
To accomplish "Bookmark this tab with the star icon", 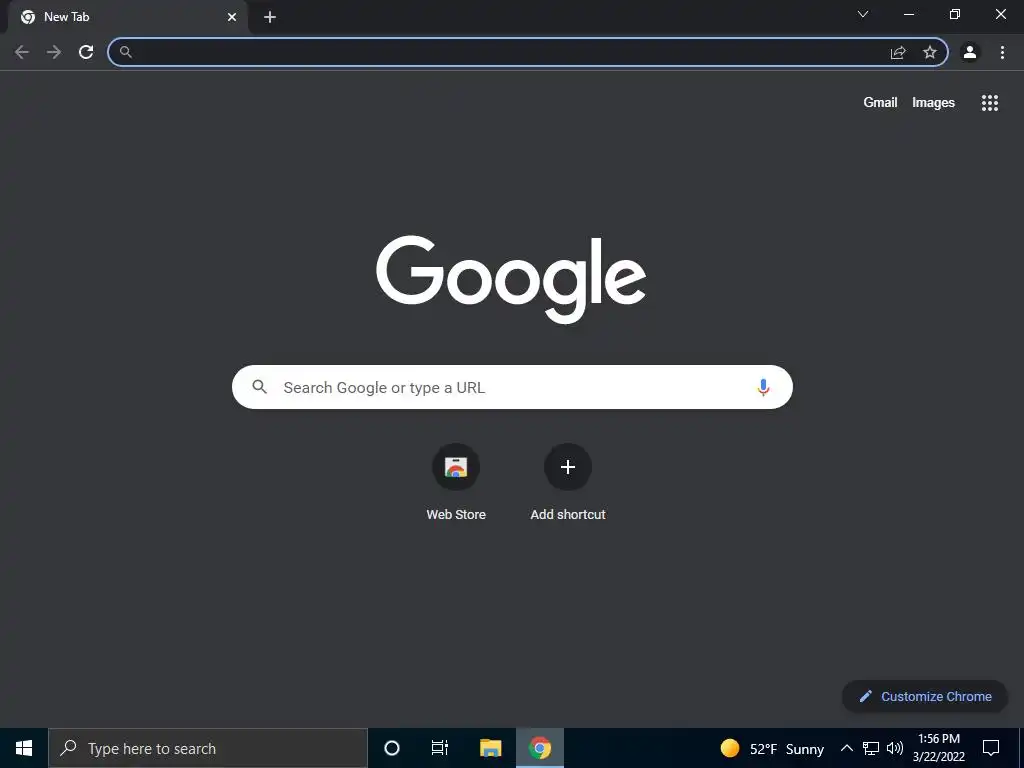I will click(x=930, y=52).
